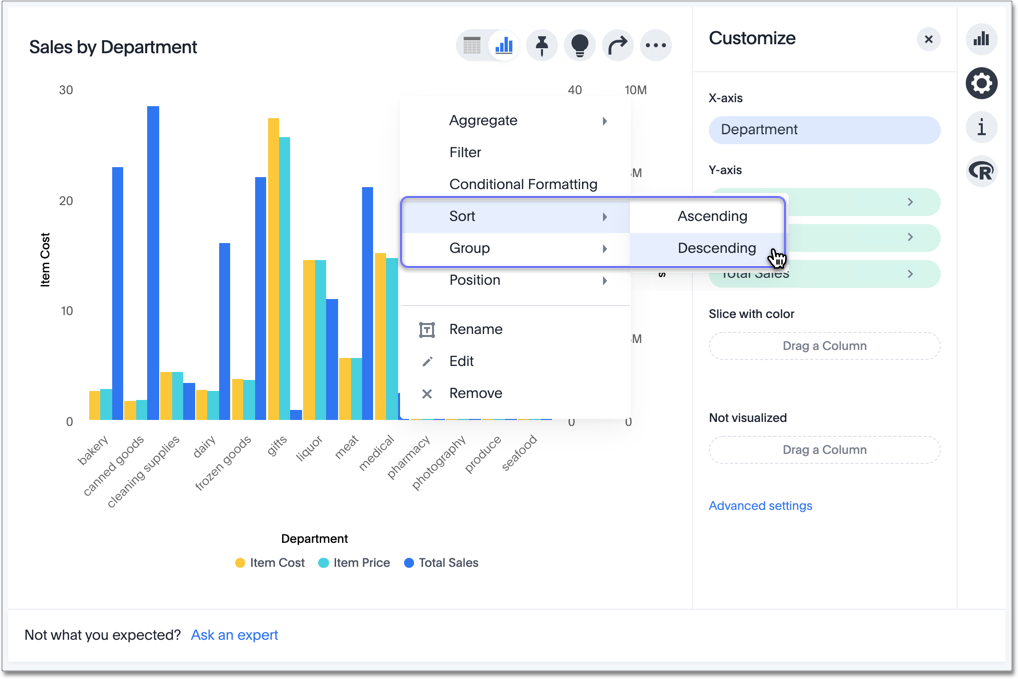Select Descending sort order
The image size is (1018, 679).
pos(716,248)
